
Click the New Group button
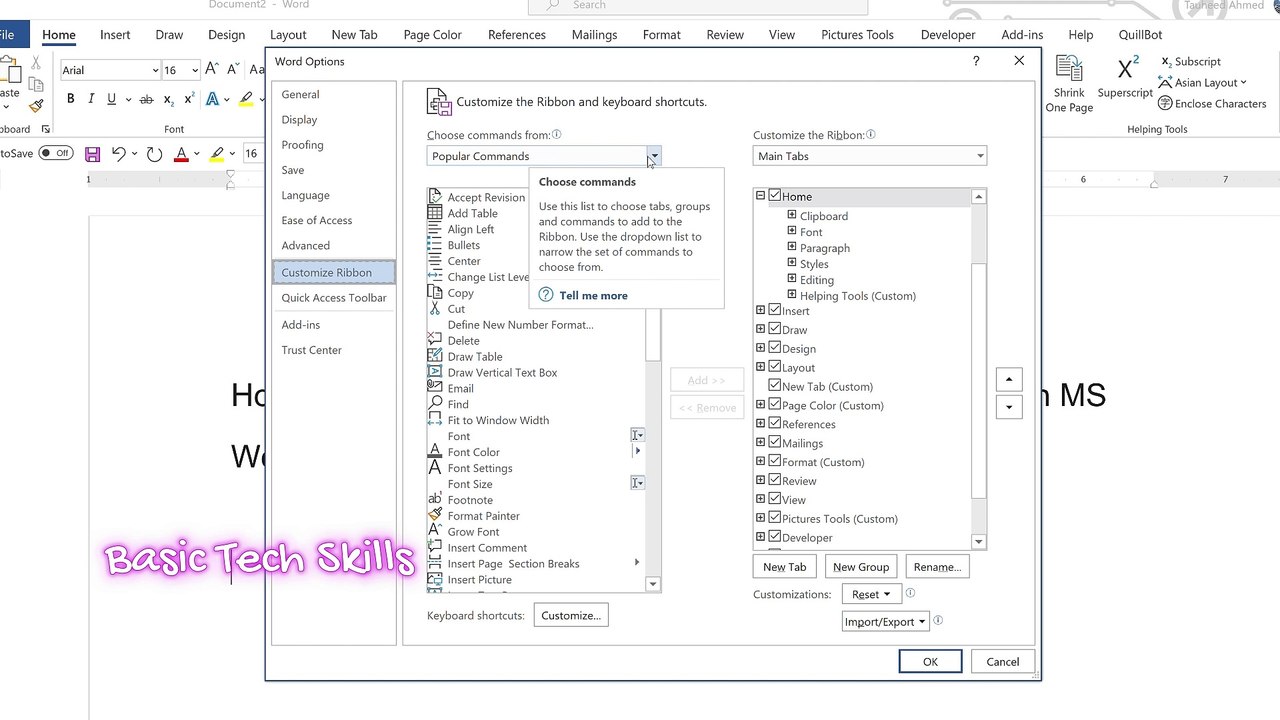[861, 567]
